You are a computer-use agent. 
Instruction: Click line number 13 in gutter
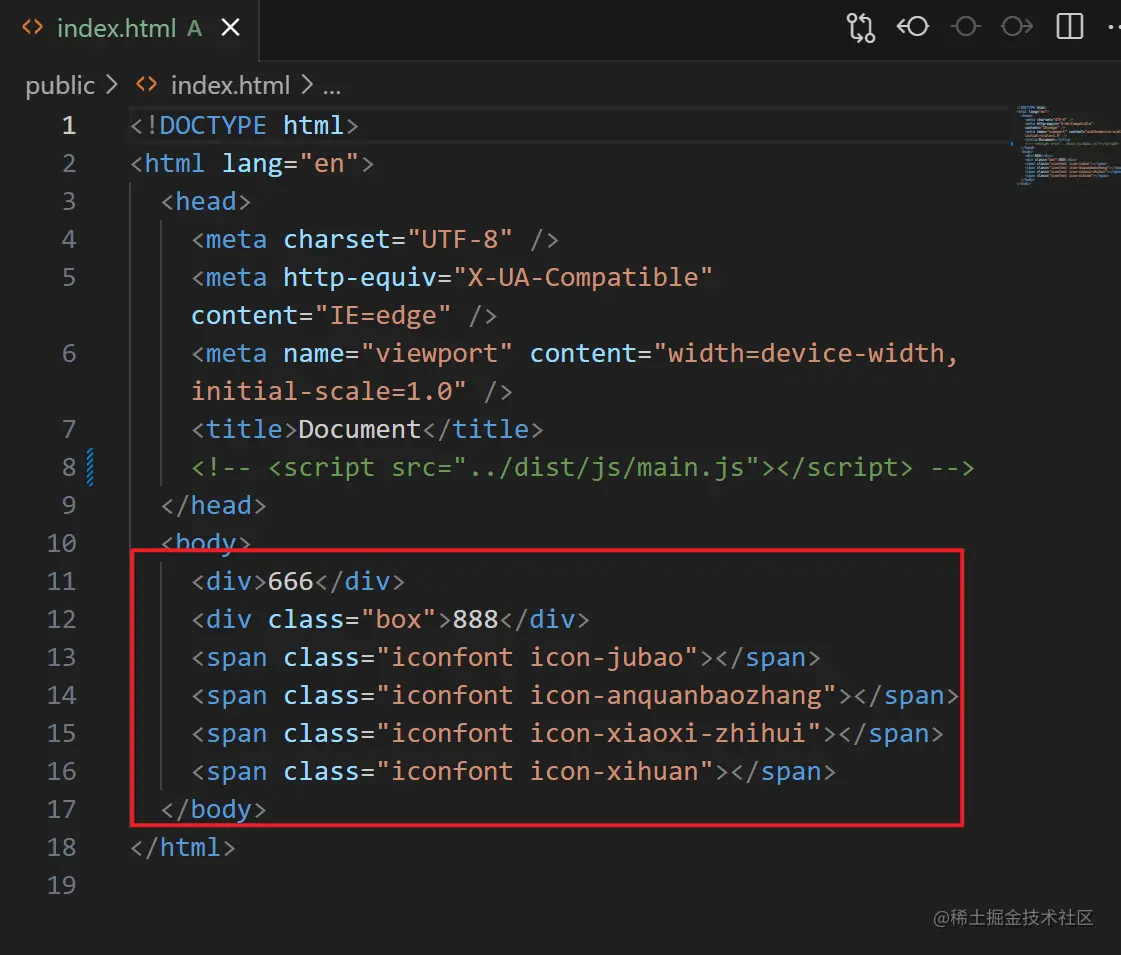pyautogui.click(x=61, y=658)
